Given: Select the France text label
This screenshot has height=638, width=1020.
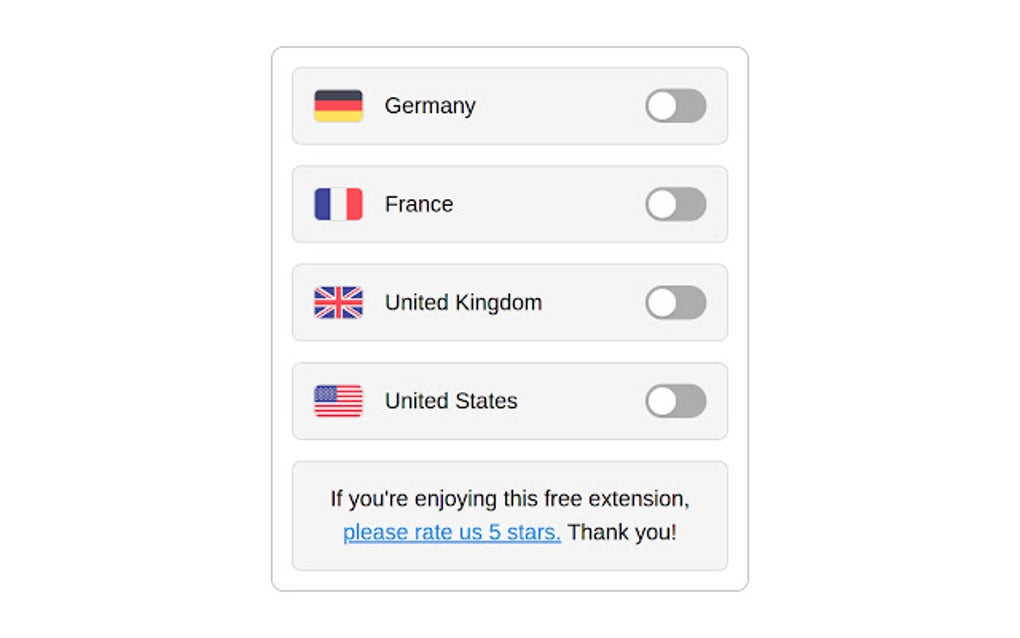Looking at the screenshot, I should point(419,204).
